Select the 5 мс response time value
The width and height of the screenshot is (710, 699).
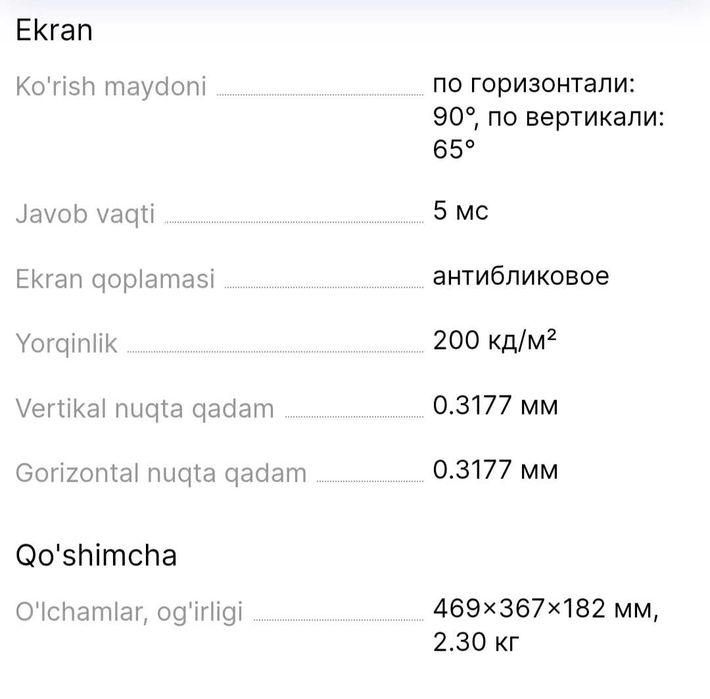[x=461, y=211]
